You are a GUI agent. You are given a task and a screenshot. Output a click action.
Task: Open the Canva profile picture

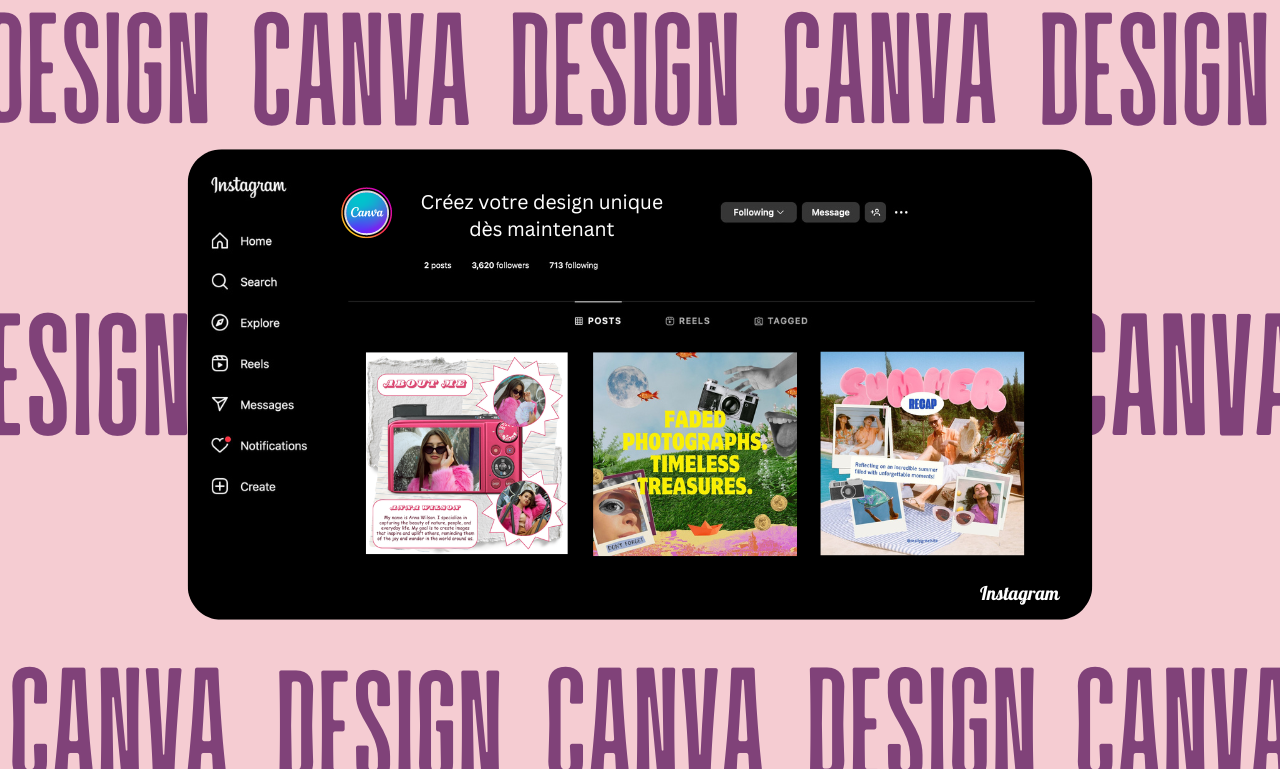click(x=366, y=213)
